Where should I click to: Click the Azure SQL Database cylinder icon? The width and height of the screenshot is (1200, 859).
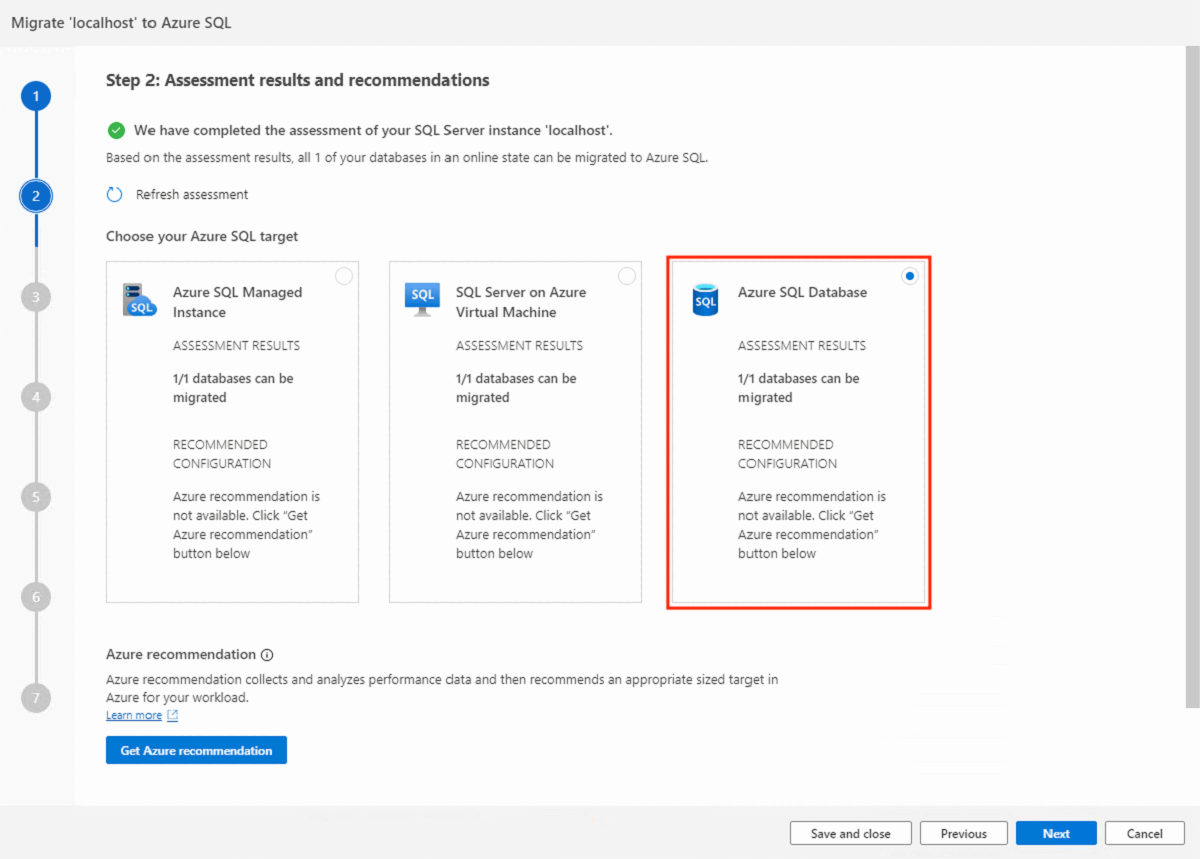(705, 299)
